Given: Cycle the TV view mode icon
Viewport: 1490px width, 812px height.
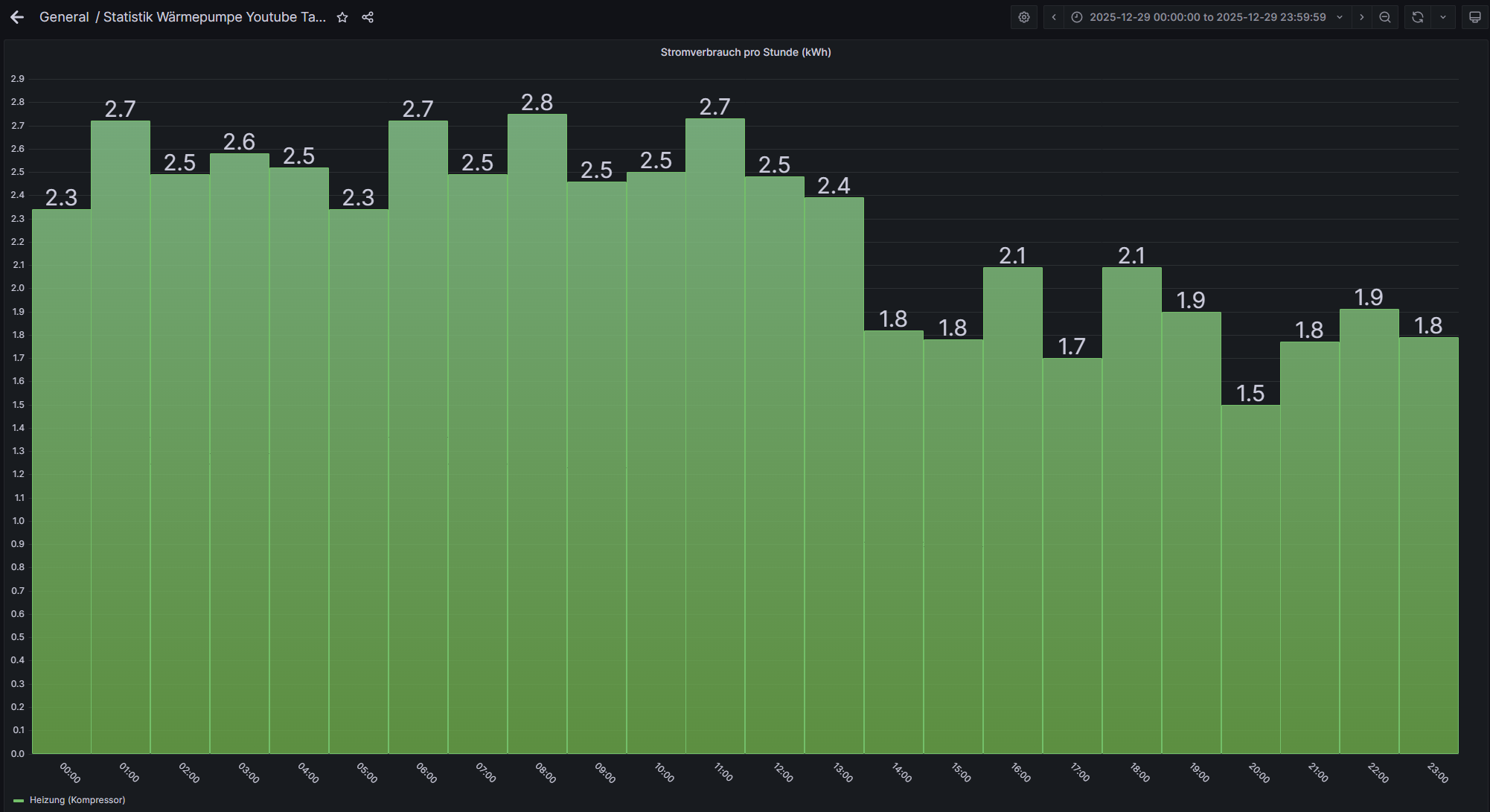Looking at the screenshot, I should point(1474,17).
